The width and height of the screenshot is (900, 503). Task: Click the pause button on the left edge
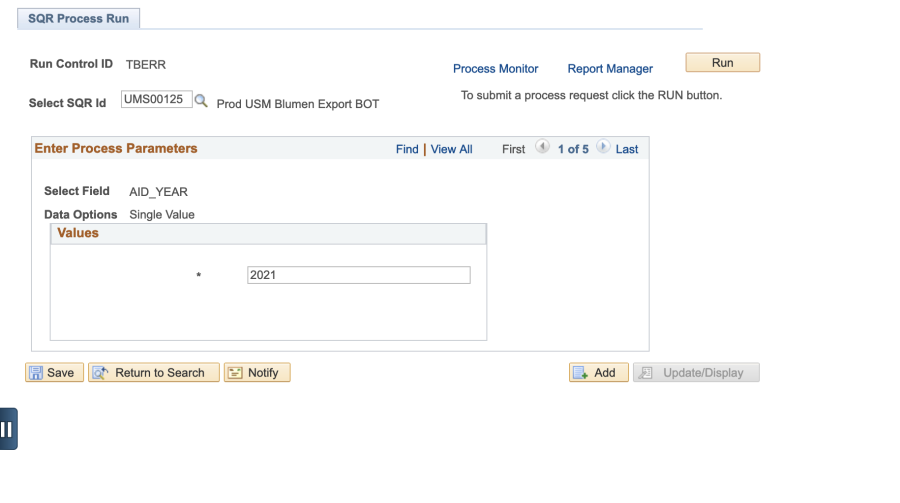click(x=8, y=429)
